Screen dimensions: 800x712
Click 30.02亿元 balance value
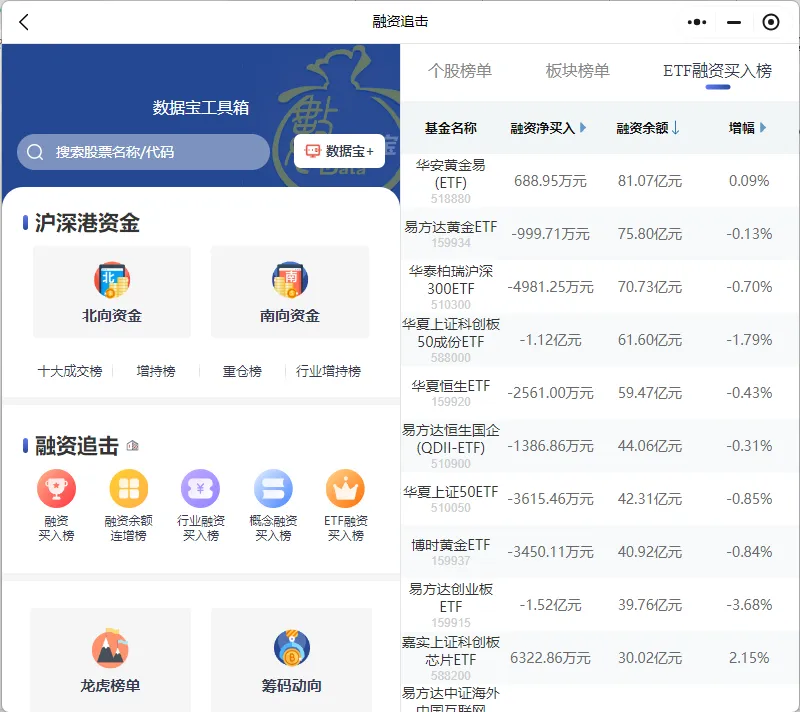pyautogui.click(x=649, y=658)
